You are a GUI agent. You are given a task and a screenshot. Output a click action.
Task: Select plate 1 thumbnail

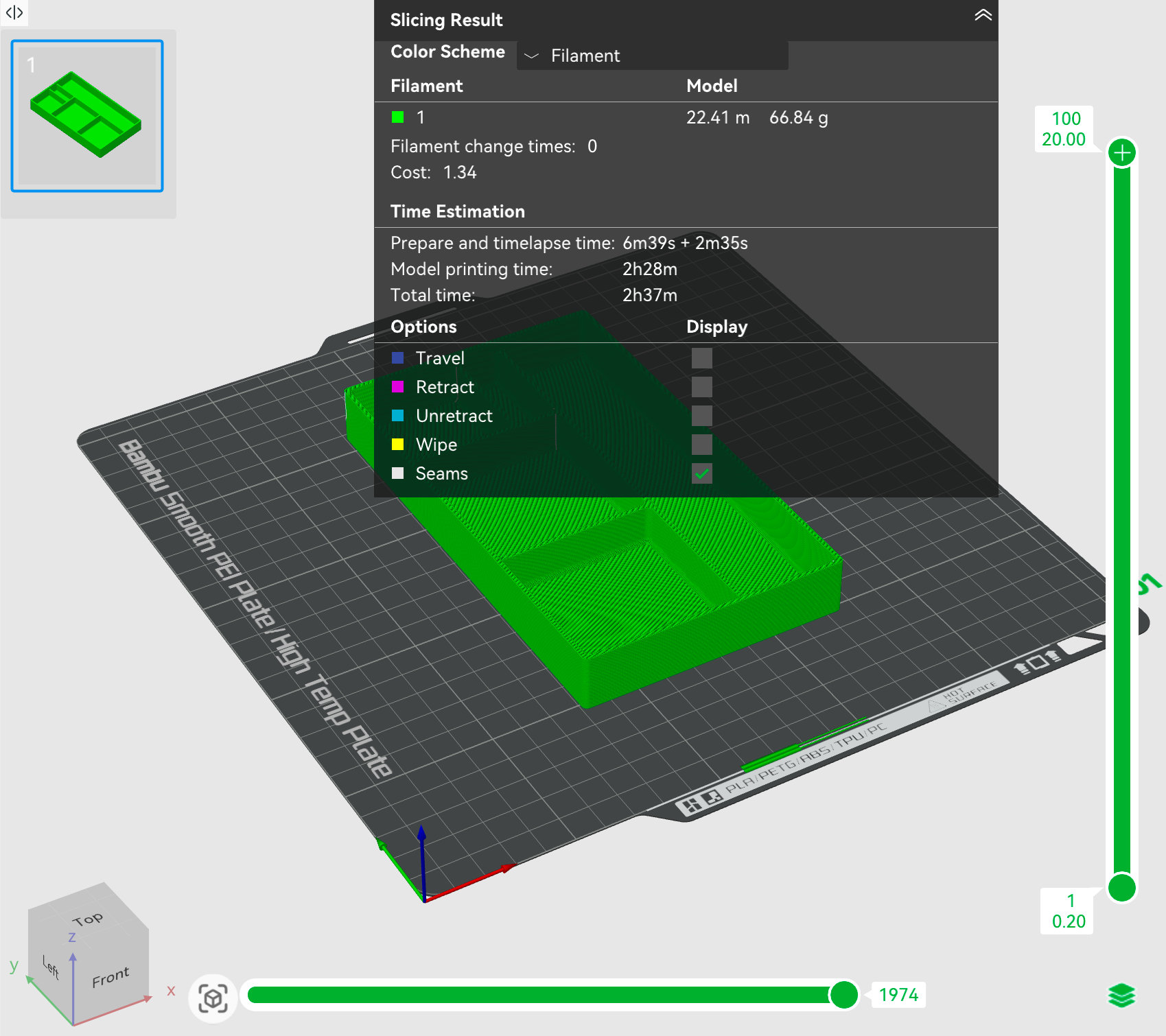click(87, 116)
